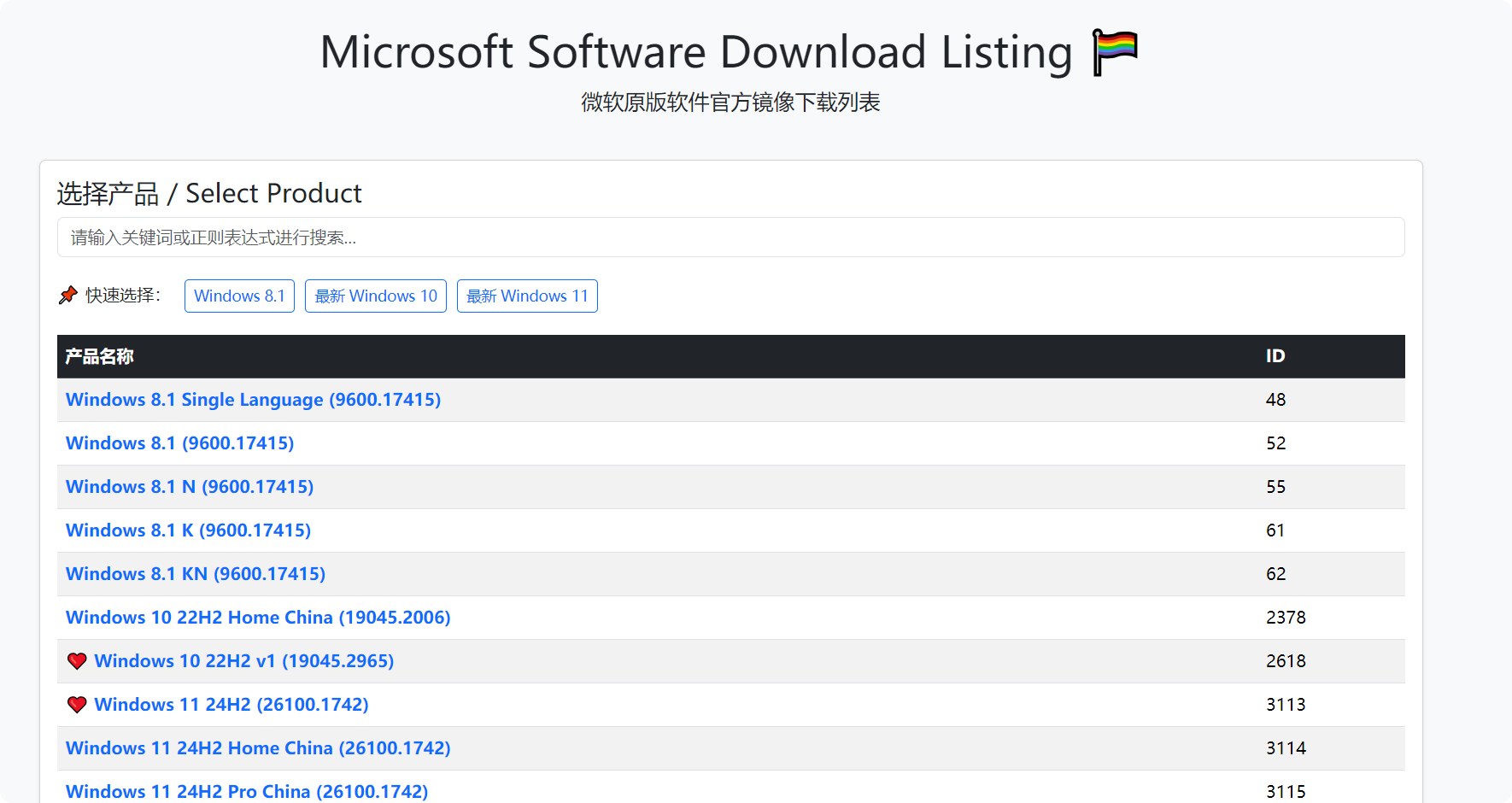Click ID value 55
Screen dimensions: 1512x803
pos(1275,487)
